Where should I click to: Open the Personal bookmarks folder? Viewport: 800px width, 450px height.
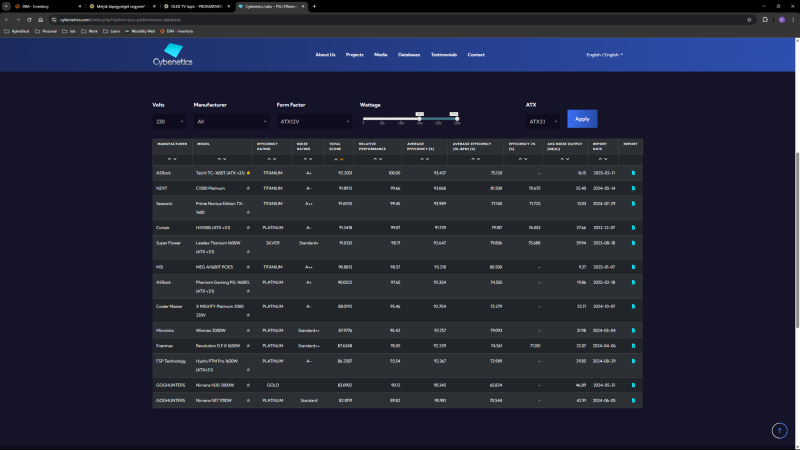(x=45, y=31)
